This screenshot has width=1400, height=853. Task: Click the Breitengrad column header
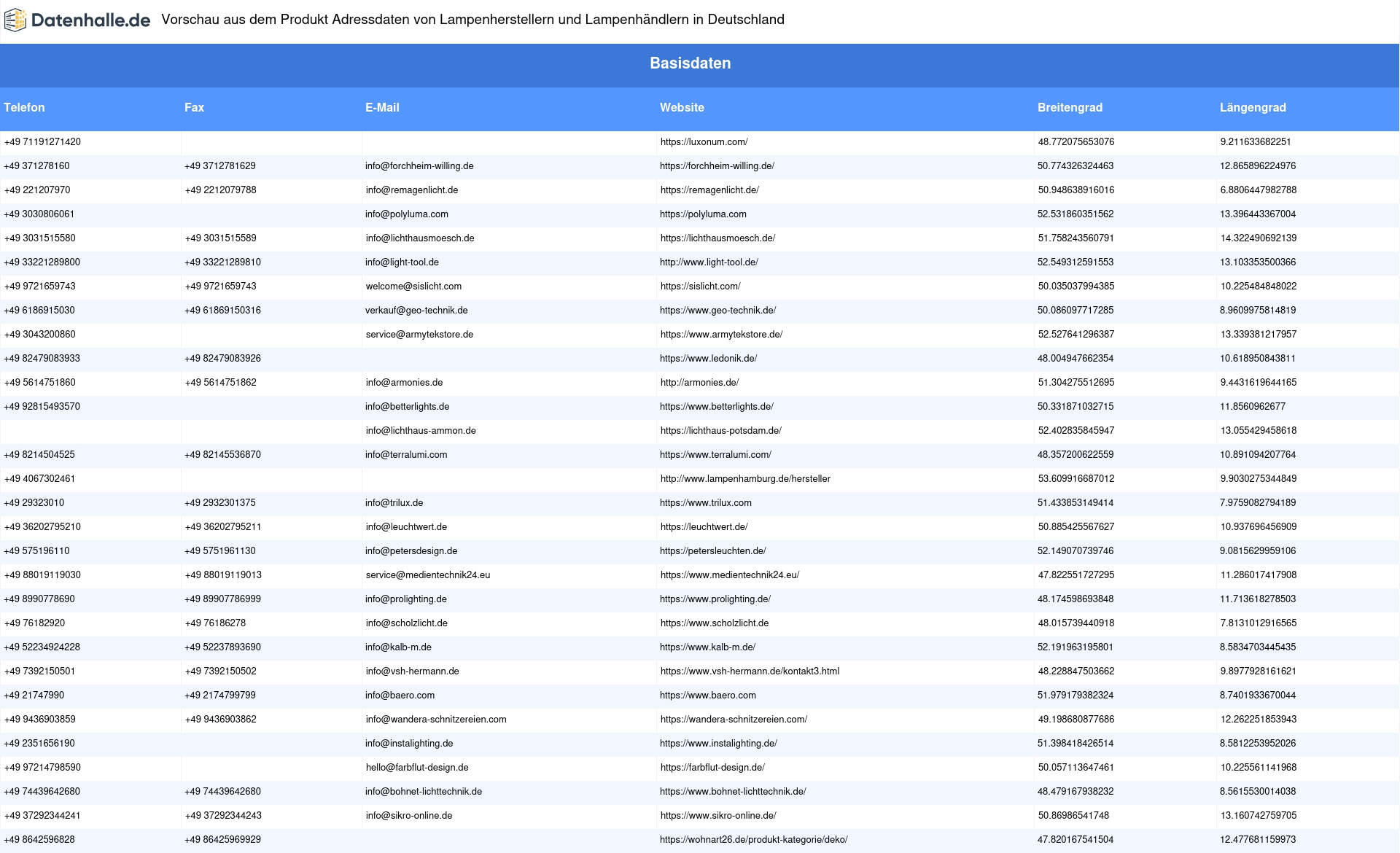(1070, 107)
